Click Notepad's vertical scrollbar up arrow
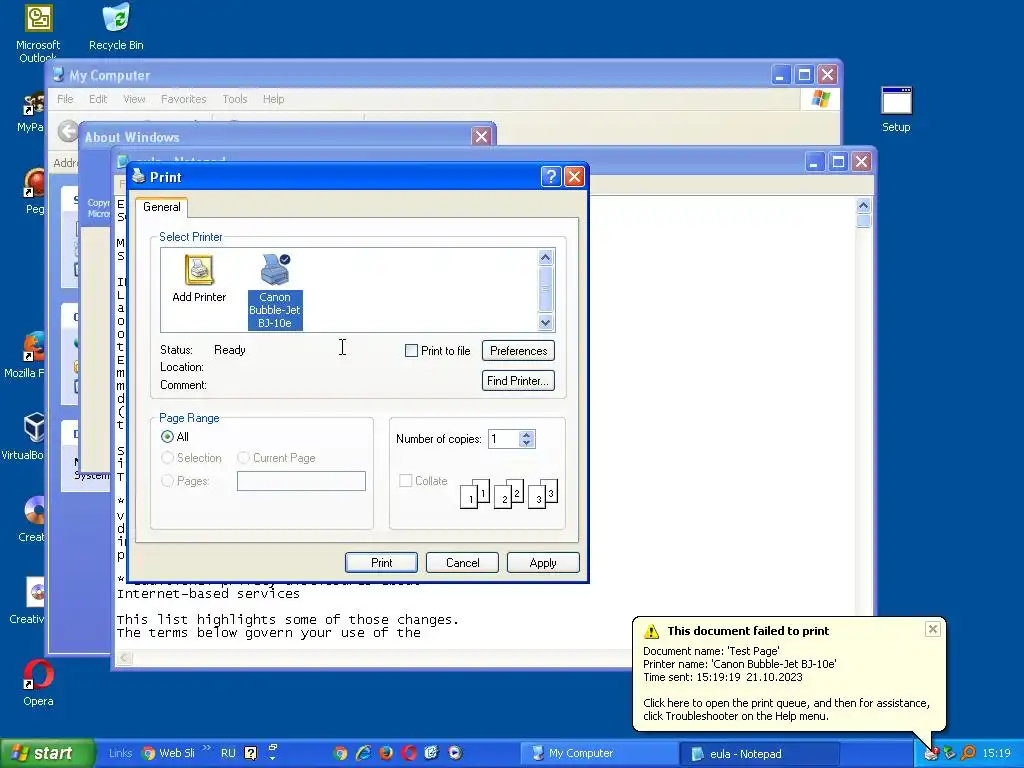This screenshot has height=768, width=1024. [x=863, y=206]
